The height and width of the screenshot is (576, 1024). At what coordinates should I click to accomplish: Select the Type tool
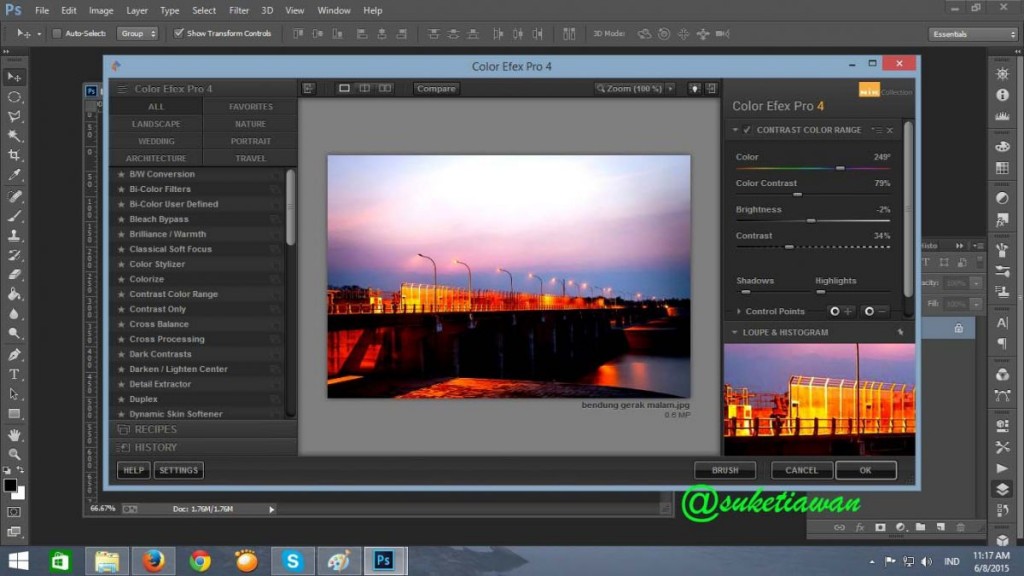14,374
